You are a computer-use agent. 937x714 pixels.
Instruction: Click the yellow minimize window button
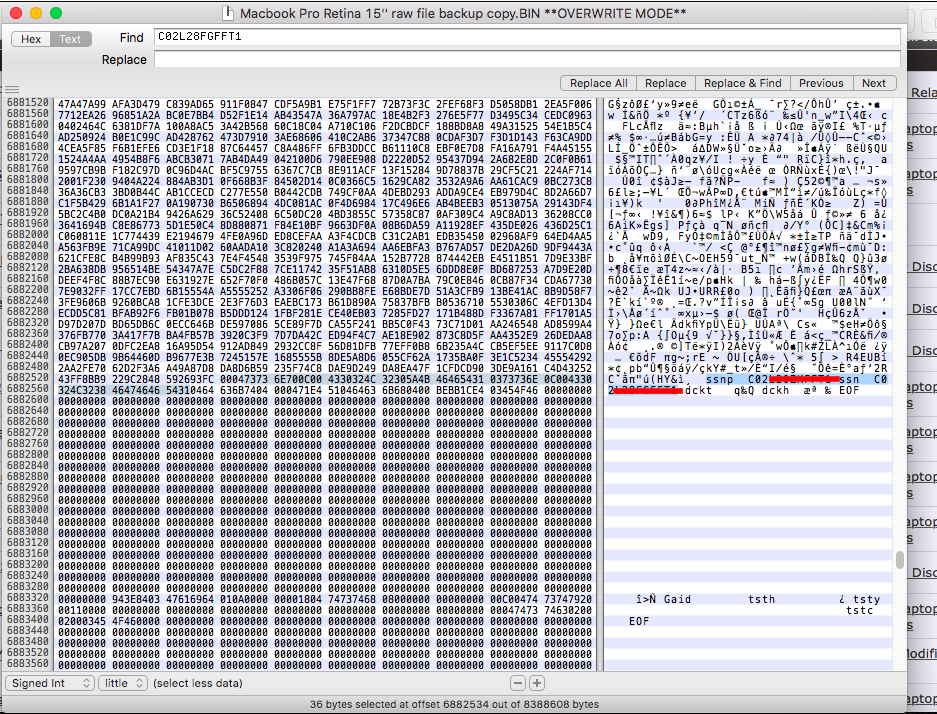coord(36,13)
